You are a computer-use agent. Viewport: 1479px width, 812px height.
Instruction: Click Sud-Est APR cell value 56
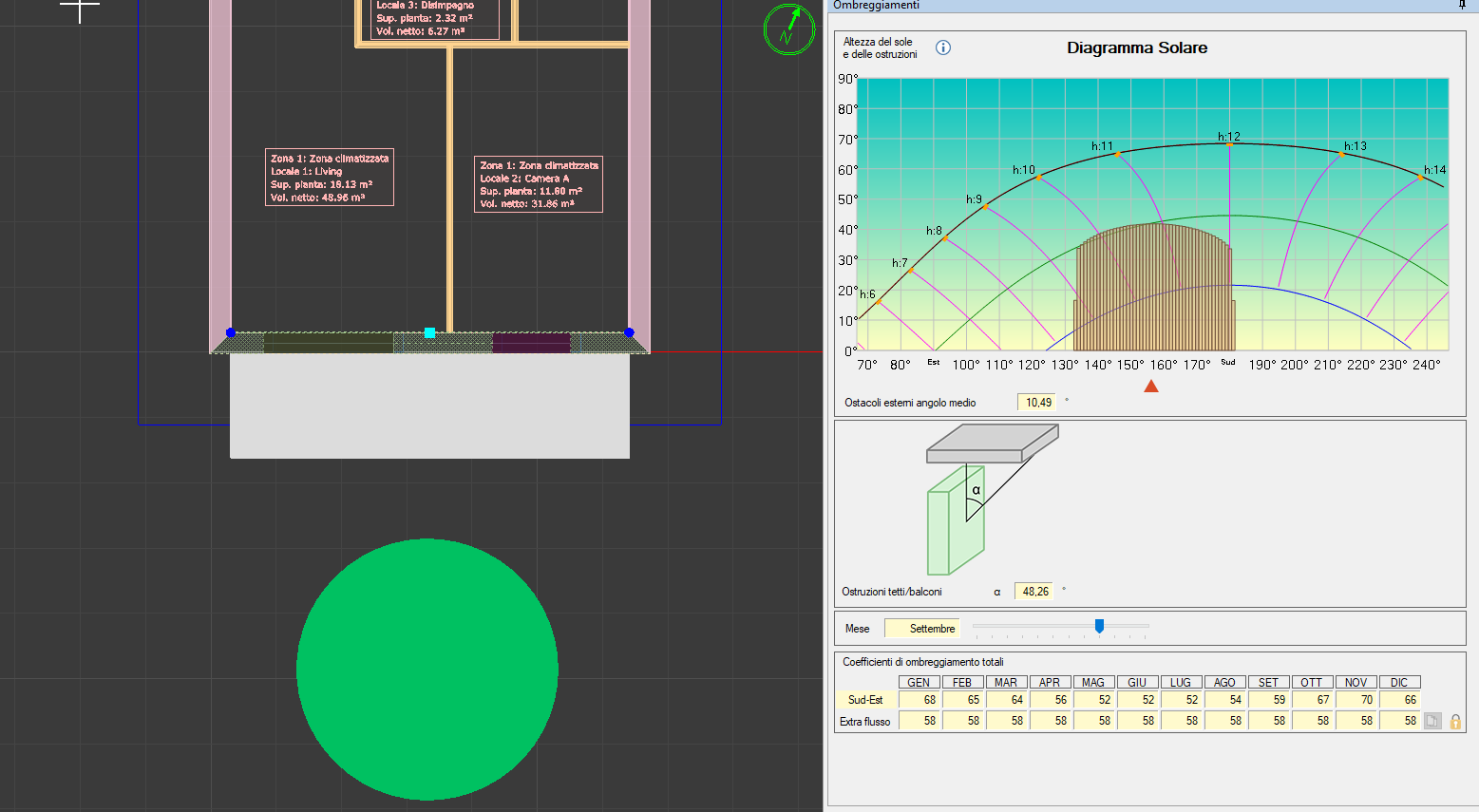pos(1051,700)
